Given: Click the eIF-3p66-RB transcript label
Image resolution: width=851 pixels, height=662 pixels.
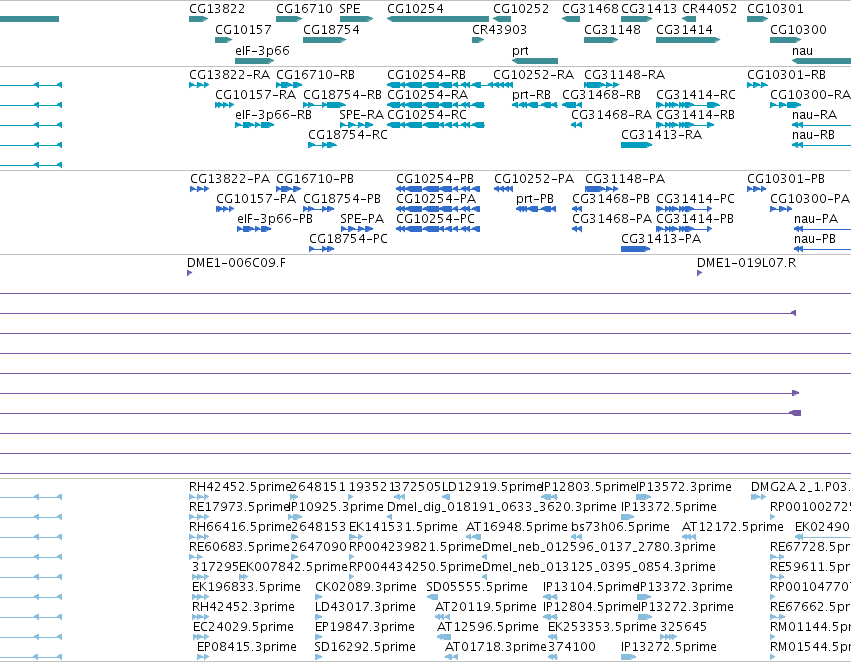Looking at the screenshot, I should coord(273,114).
